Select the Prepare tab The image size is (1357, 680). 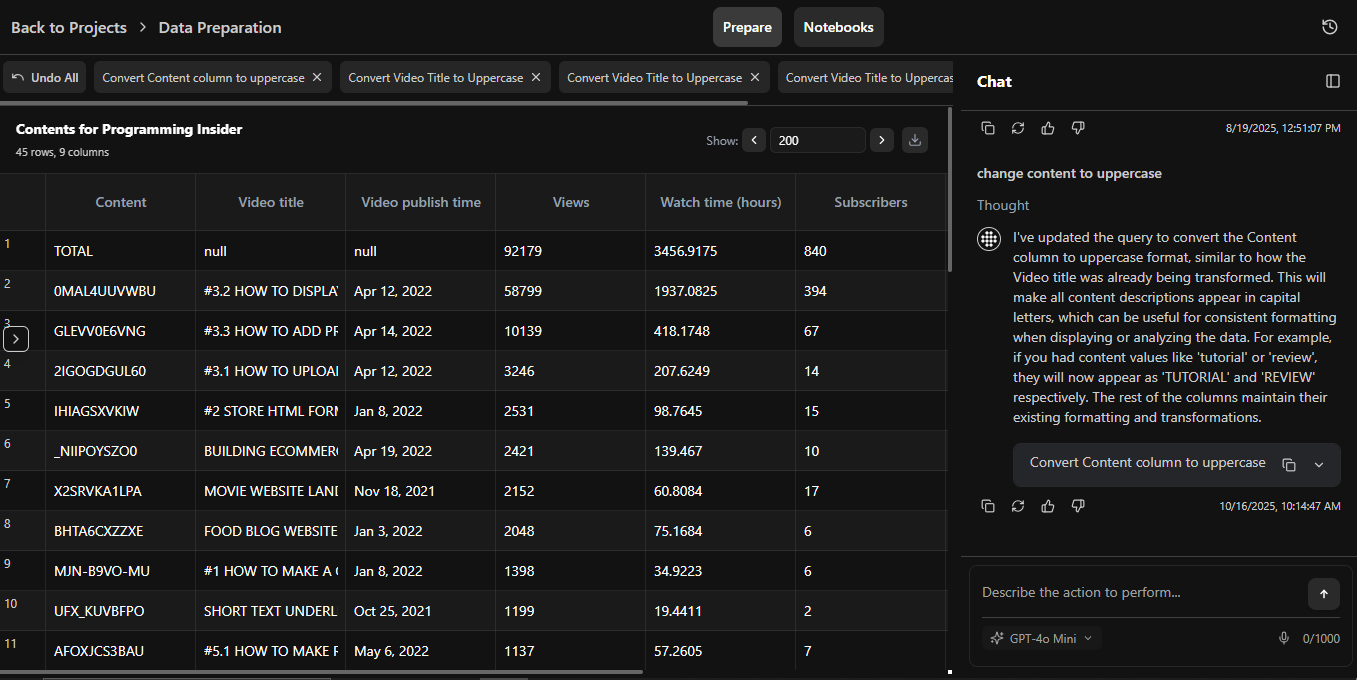[747, 27]
